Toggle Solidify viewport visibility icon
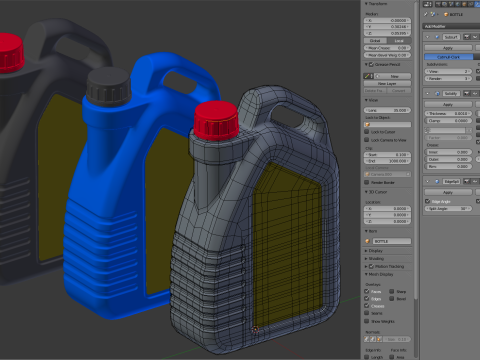Image resolution: width=480 pixels, height=360 pixels. [x=475, y=94]
